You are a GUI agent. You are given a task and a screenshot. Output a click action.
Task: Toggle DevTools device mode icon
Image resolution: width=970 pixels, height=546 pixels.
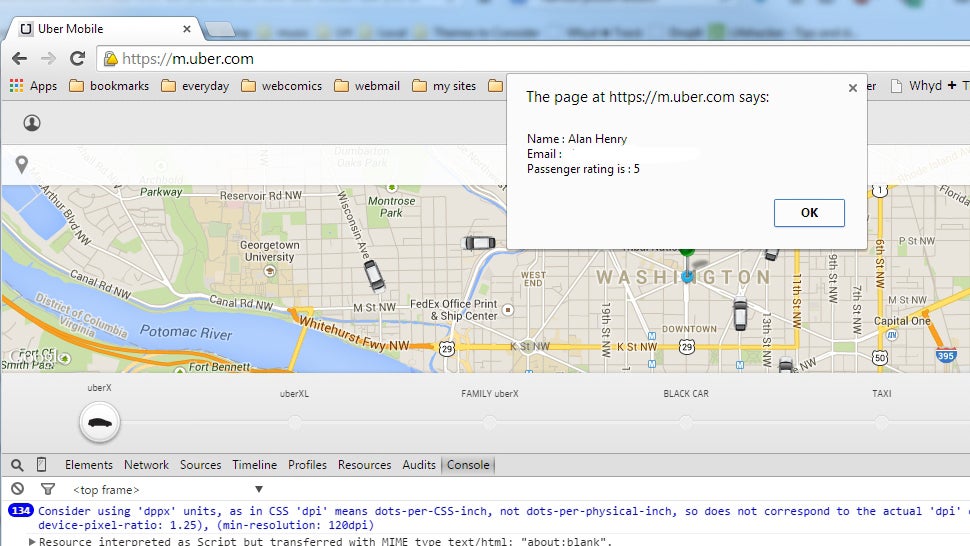(x=41, y=464)
